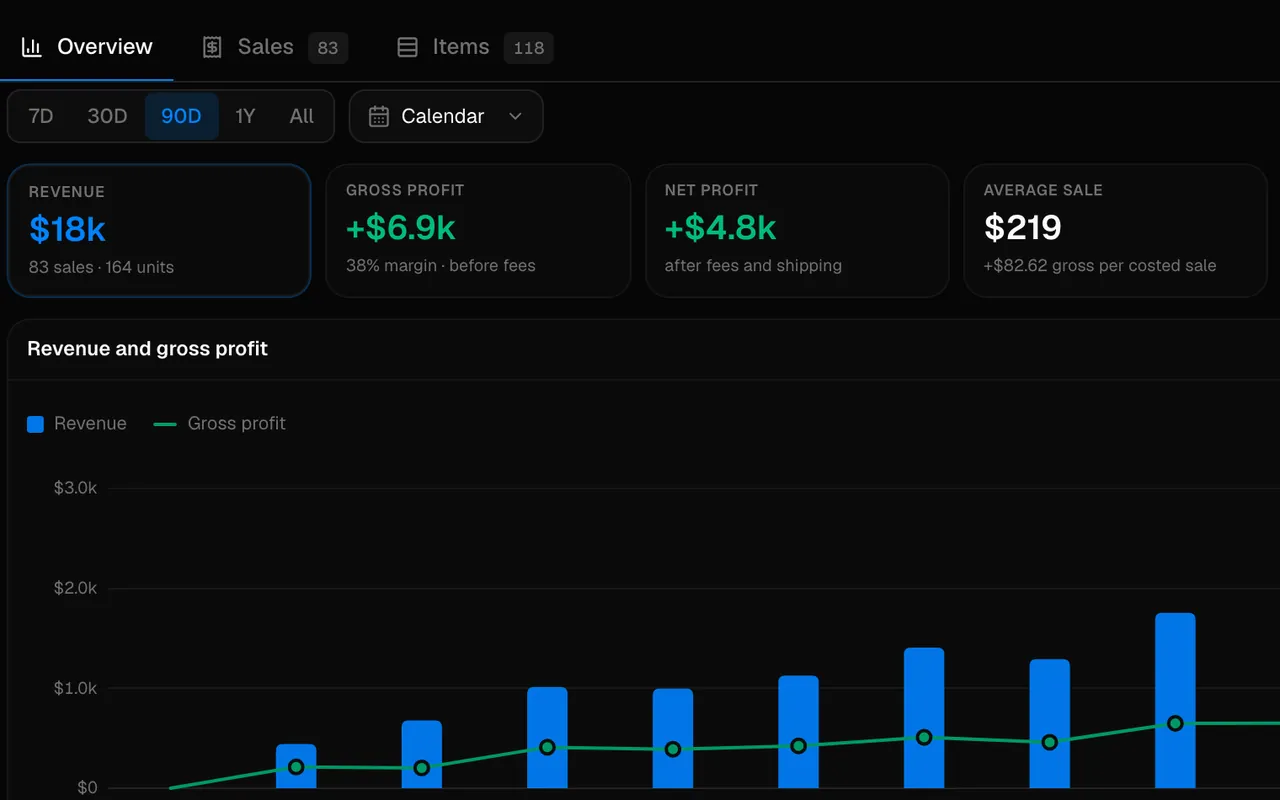The image size is (1280, 800).
Task: Click the 'Revenue and gross profit' heading
Action: tap(147, 349)
